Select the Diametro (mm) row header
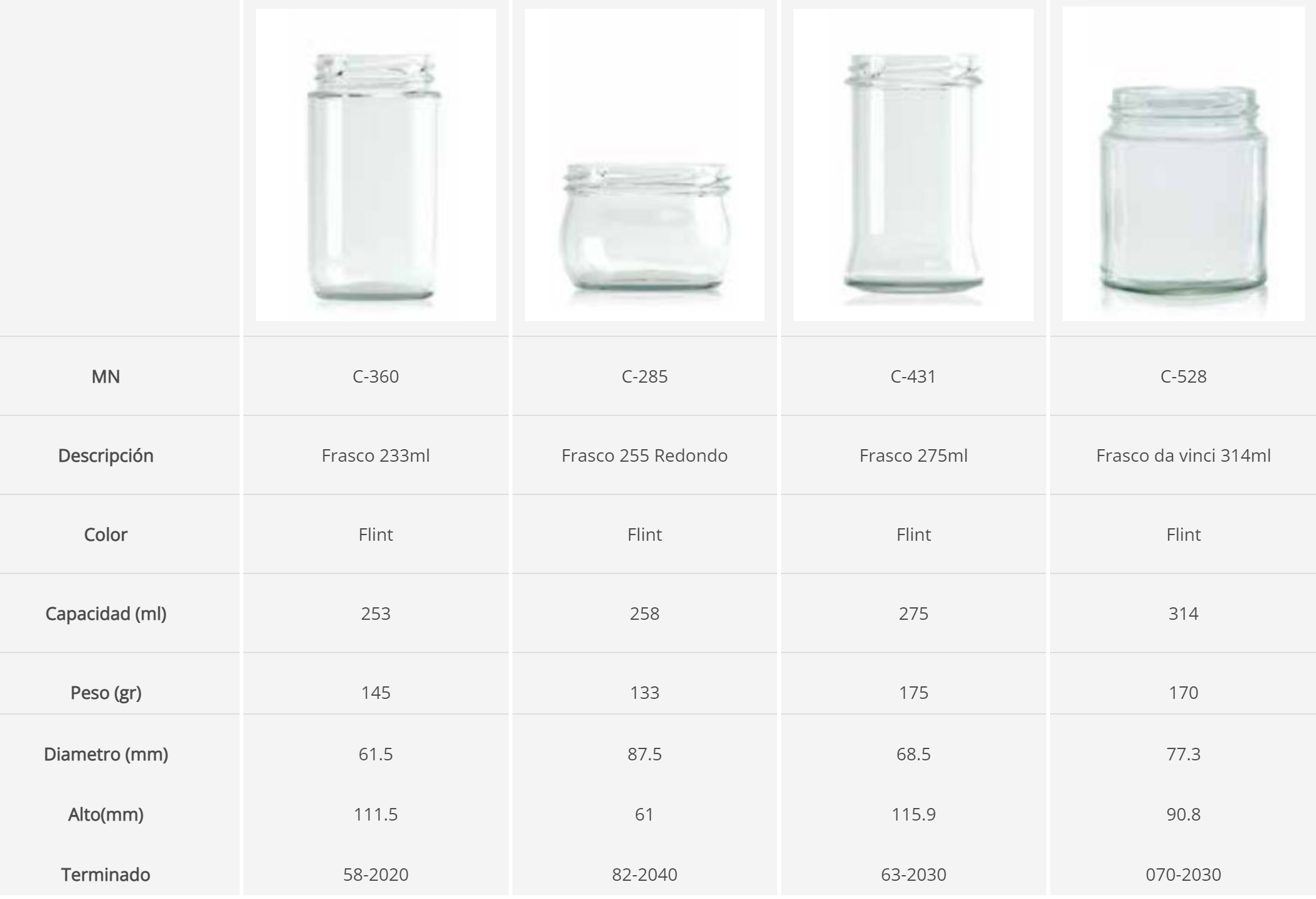This screenshot has height=899, width=1316. click(105, 754)
